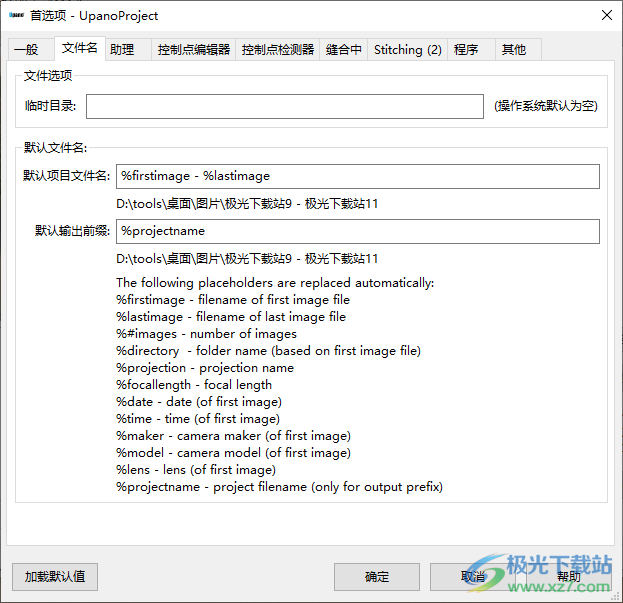The image size is (623, 603).
Task: Click the UpanoProject title bar icon
Action: pos(17,15)
